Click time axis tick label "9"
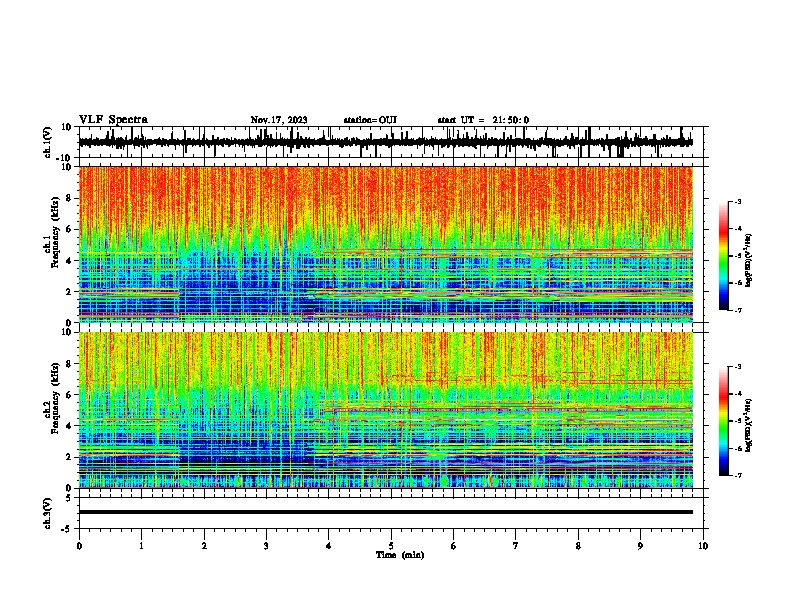 click(640, 546)
